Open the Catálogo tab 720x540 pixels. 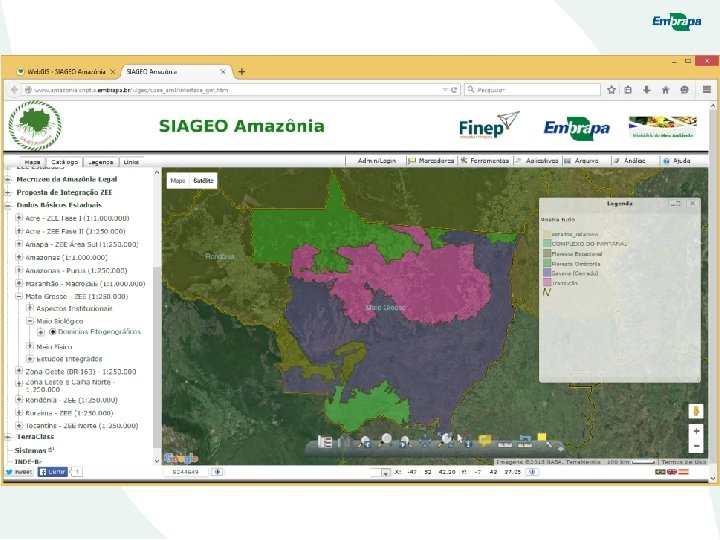[x=64, y=162]
